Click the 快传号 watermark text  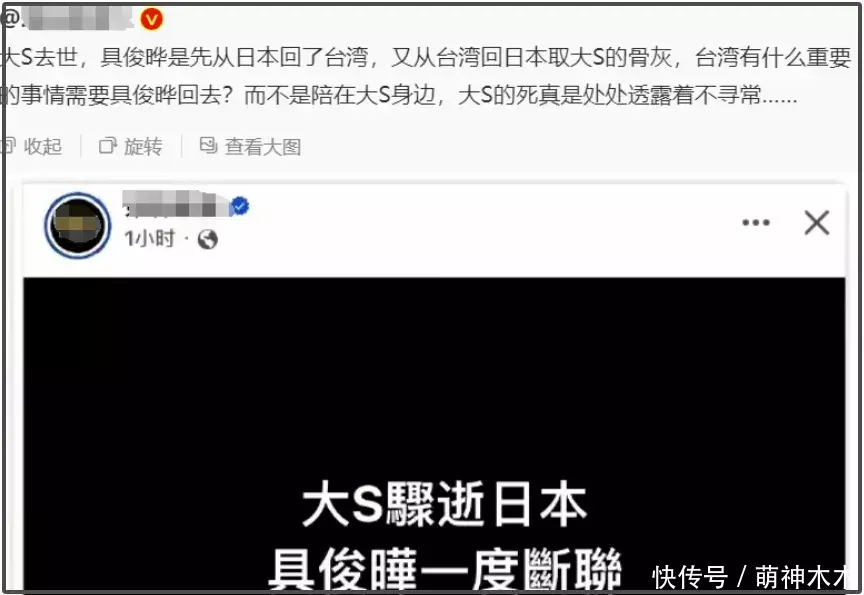click(690, 577)
